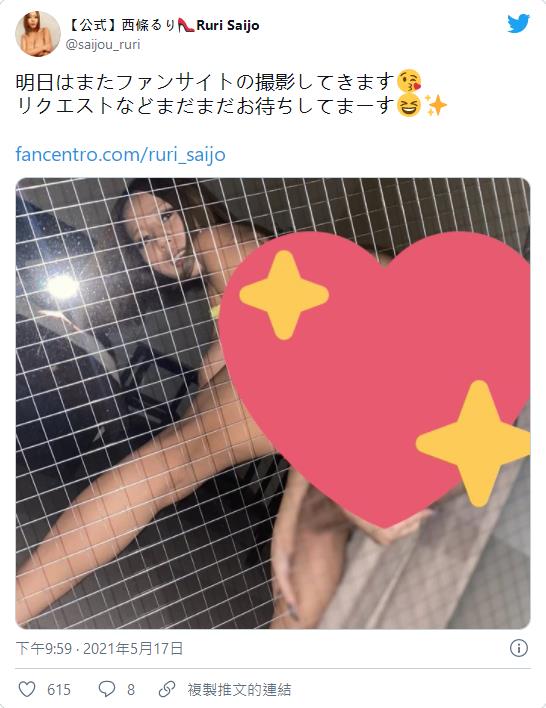Click the @saijou_ruri handle
The height and width of the screenshot is (708, 546).
coord(103,45)
